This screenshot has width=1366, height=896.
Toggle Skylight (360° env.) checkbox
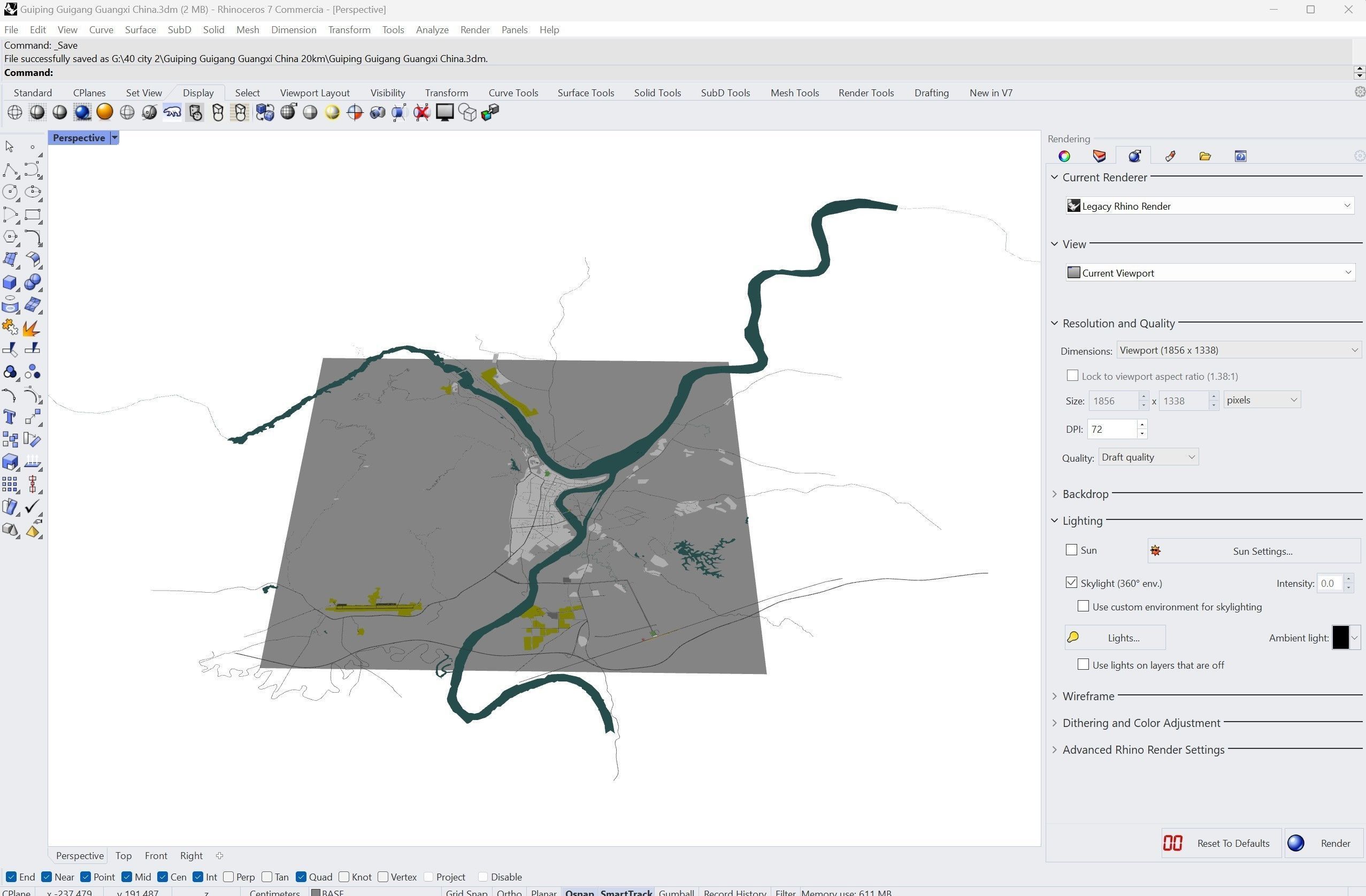(1071, 583)
